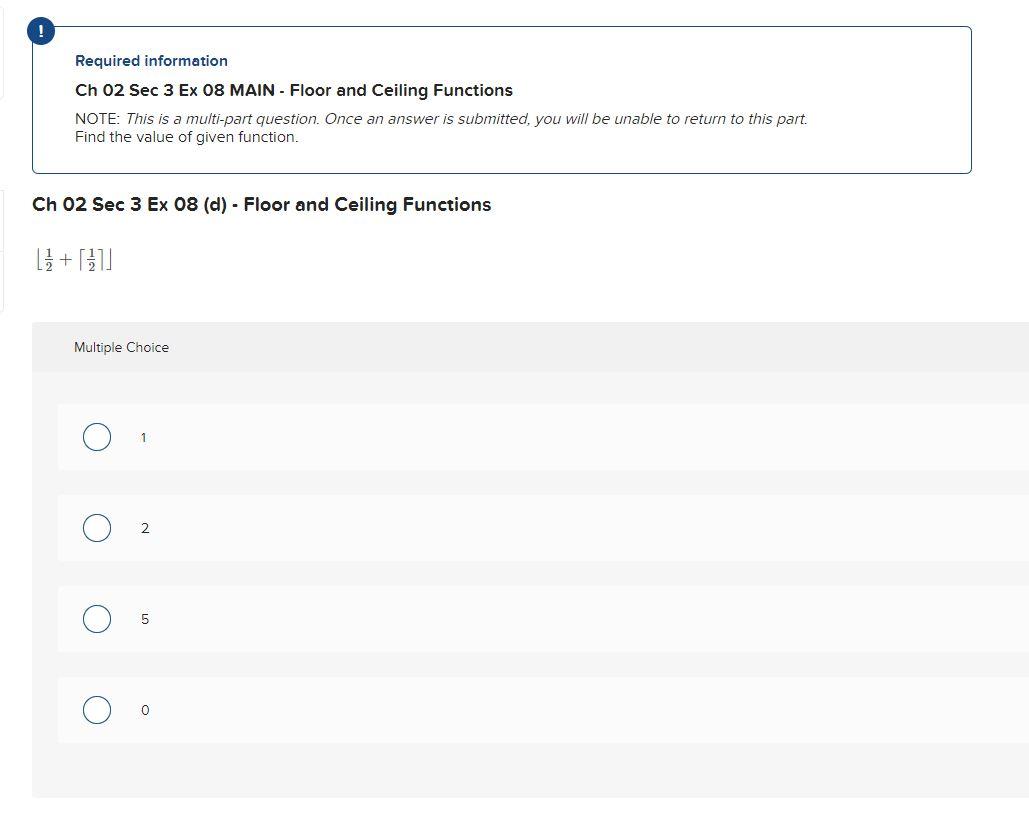Click the exclamation alert icon
1029x817 pixels.
click(40, 30)
